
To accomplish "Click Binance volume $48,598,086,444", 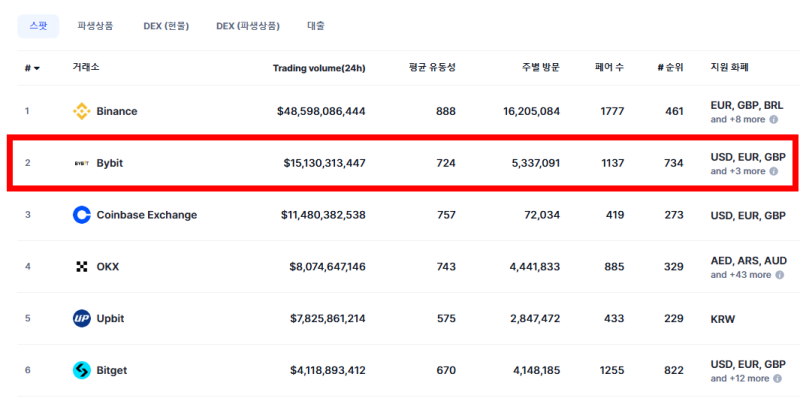I will (x=321, y=111).
